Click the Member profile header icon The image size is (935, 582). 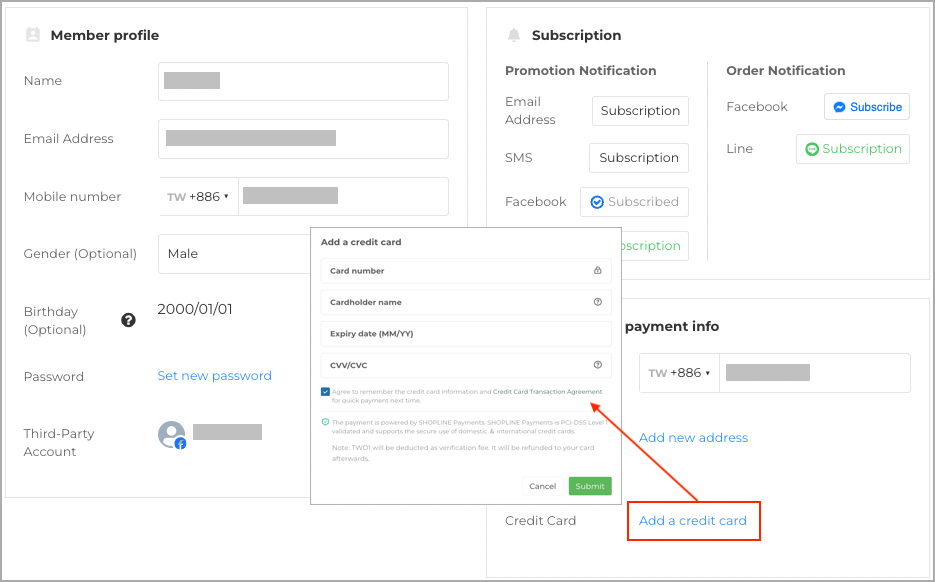33,35
